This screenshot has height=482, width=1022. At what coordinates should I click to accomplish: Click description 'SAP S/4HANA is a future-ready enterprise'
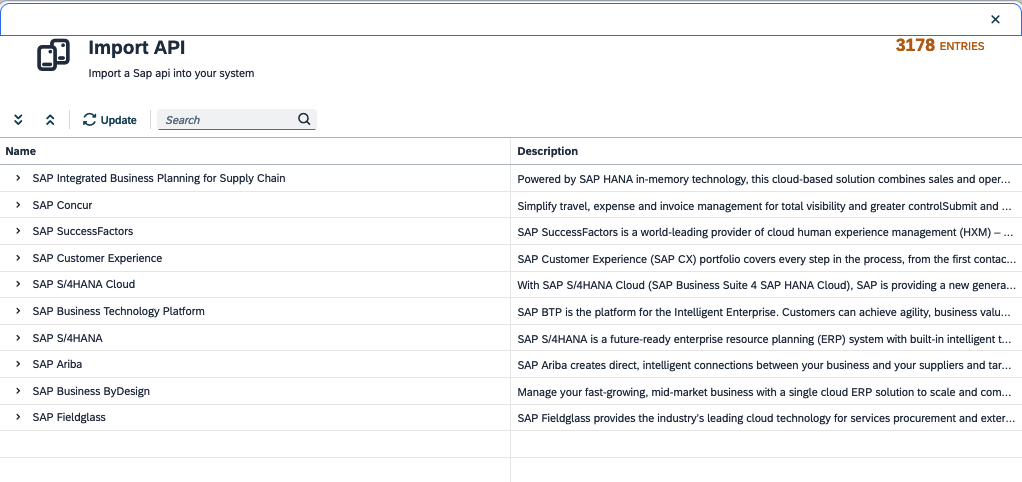(766, 339)
